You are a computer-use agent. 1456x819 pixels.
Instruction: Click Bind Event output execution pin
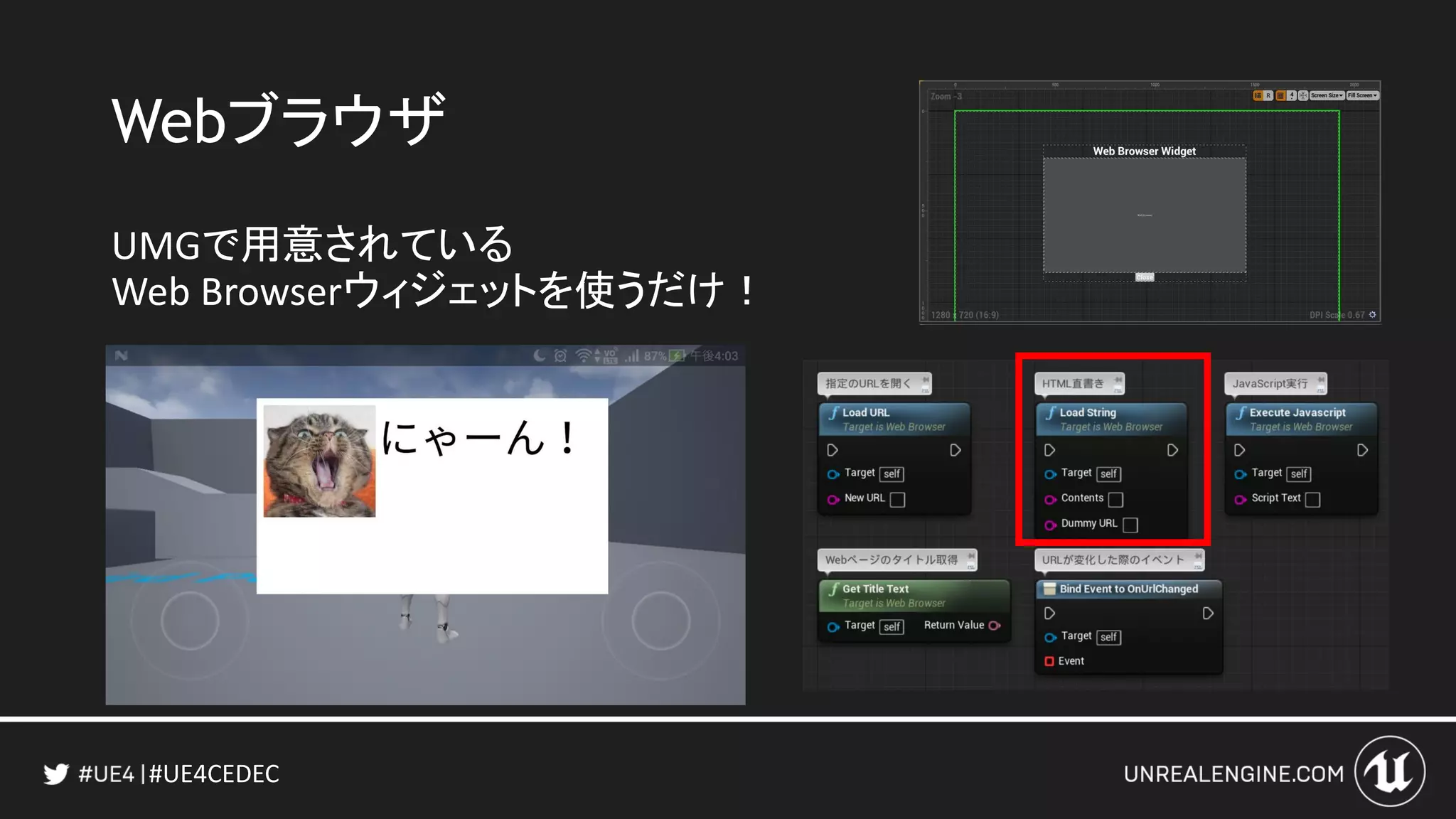coord(1208,613)
